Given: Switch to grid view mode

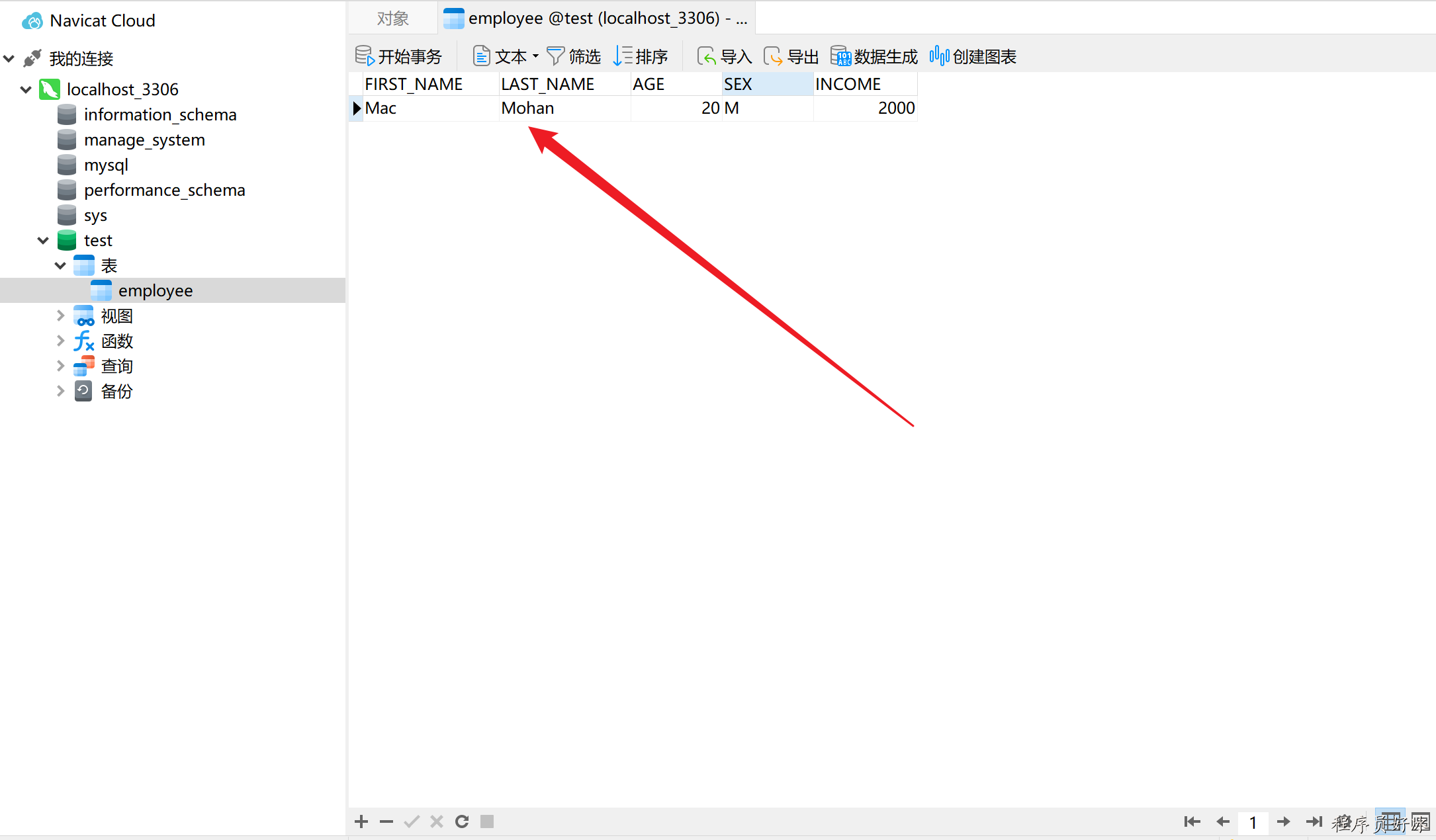Looking at the screenshot, I should pyautogui.click(x=1390, y=821).
